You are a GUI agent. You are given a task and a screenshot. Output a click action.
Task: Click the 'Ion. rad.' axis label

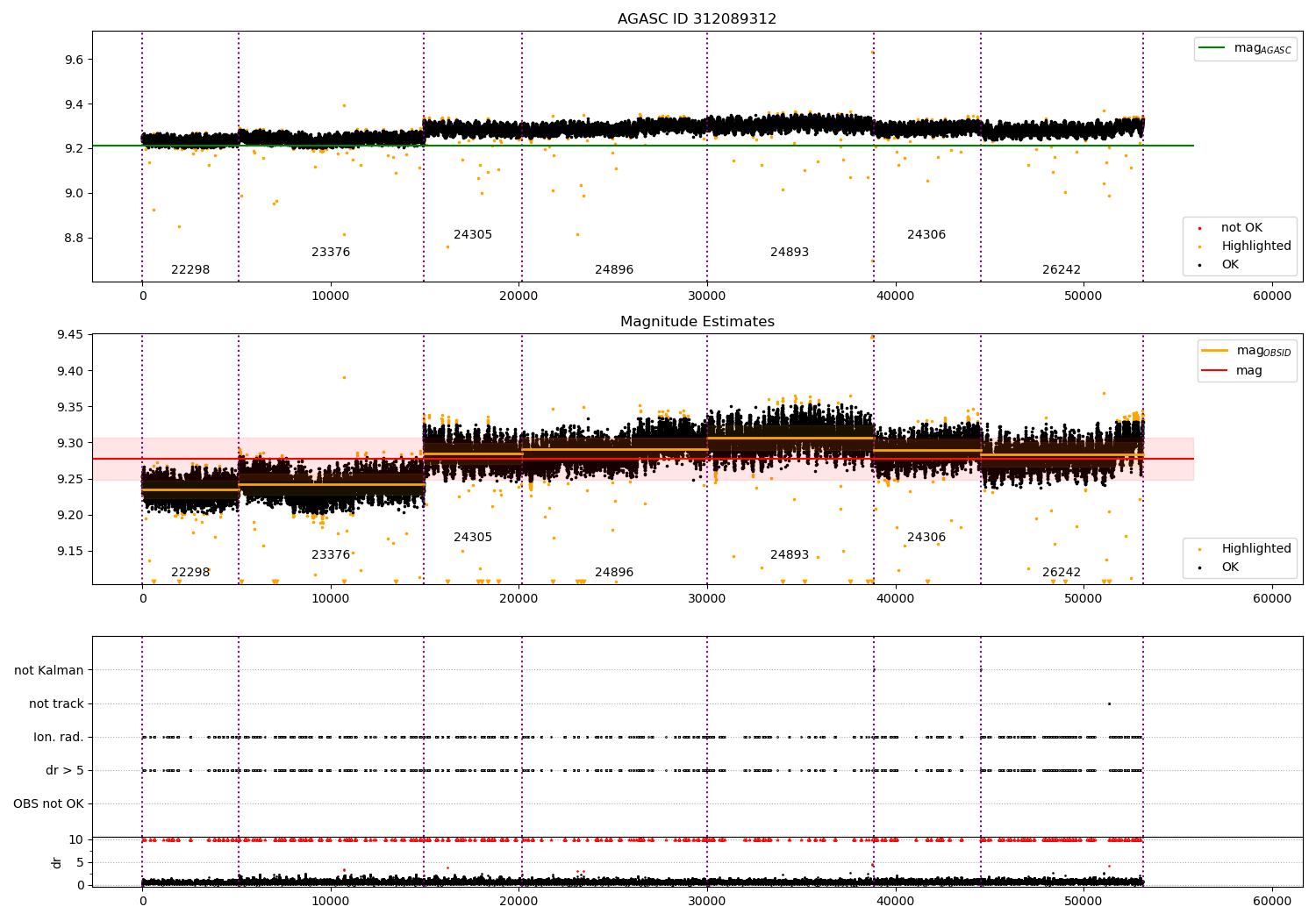59,738
